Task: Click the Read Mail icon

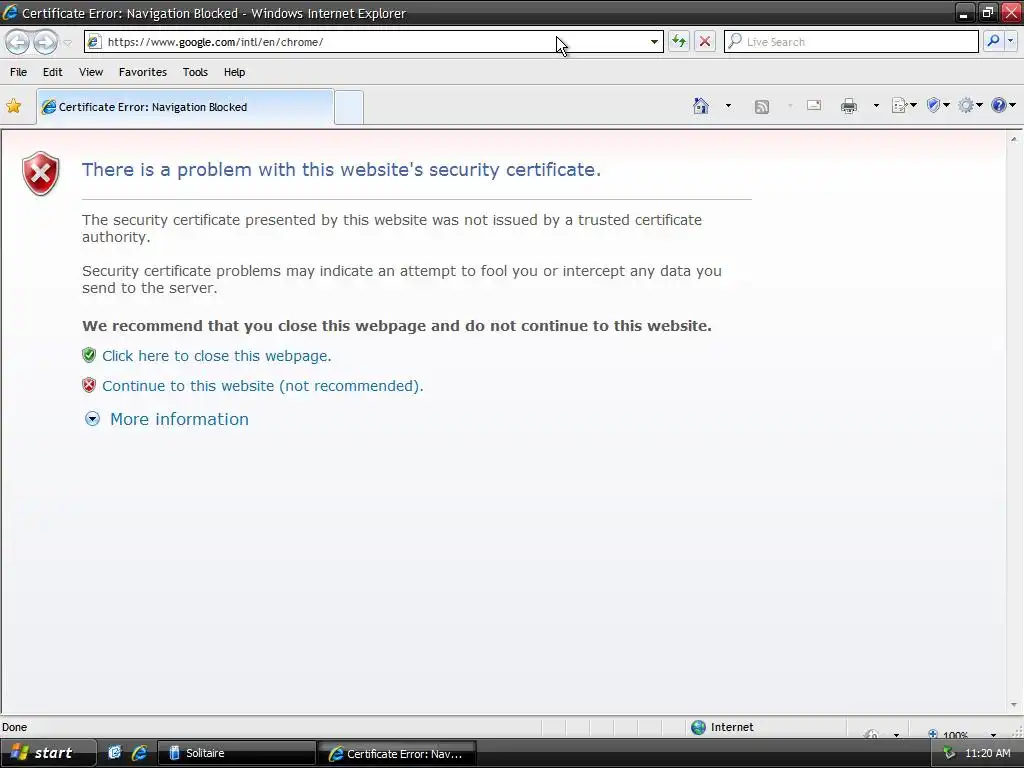Action: point(814,105)
